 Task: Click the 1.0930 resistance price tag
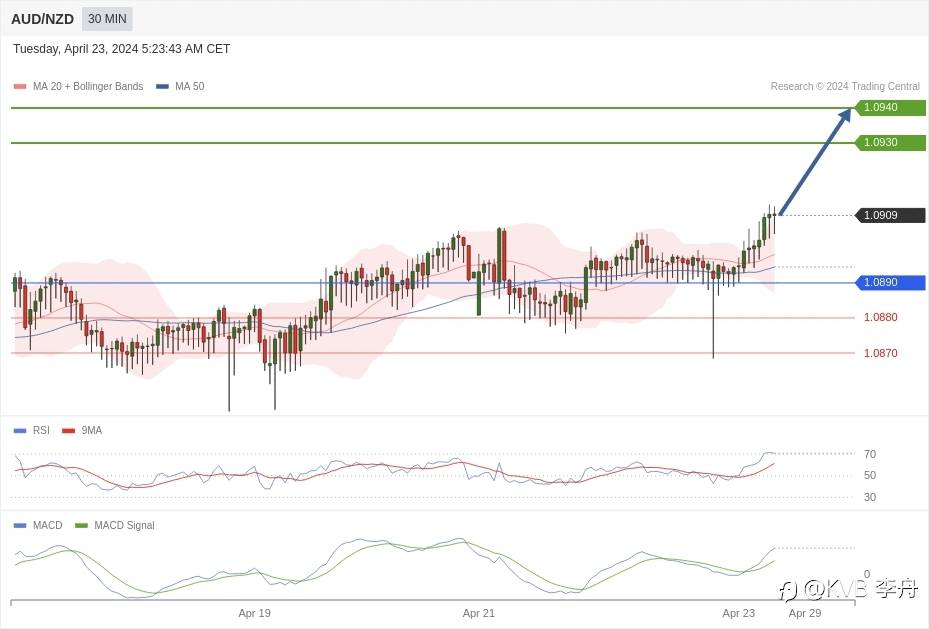click(890, 143)
